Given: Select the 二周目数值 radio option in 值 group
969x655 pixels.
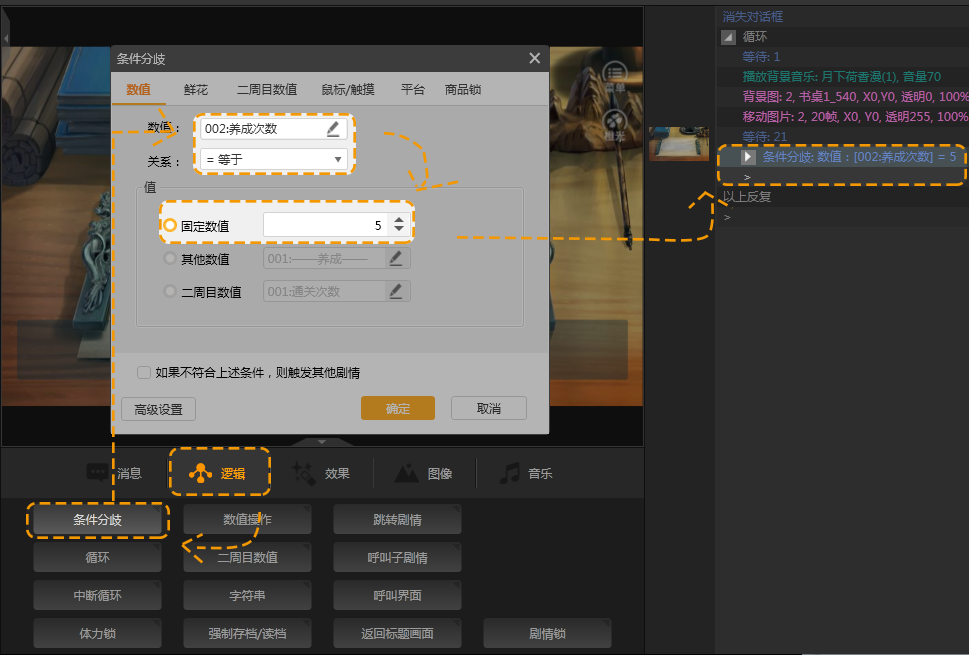Looking at the screenshot, I should 170,292.
